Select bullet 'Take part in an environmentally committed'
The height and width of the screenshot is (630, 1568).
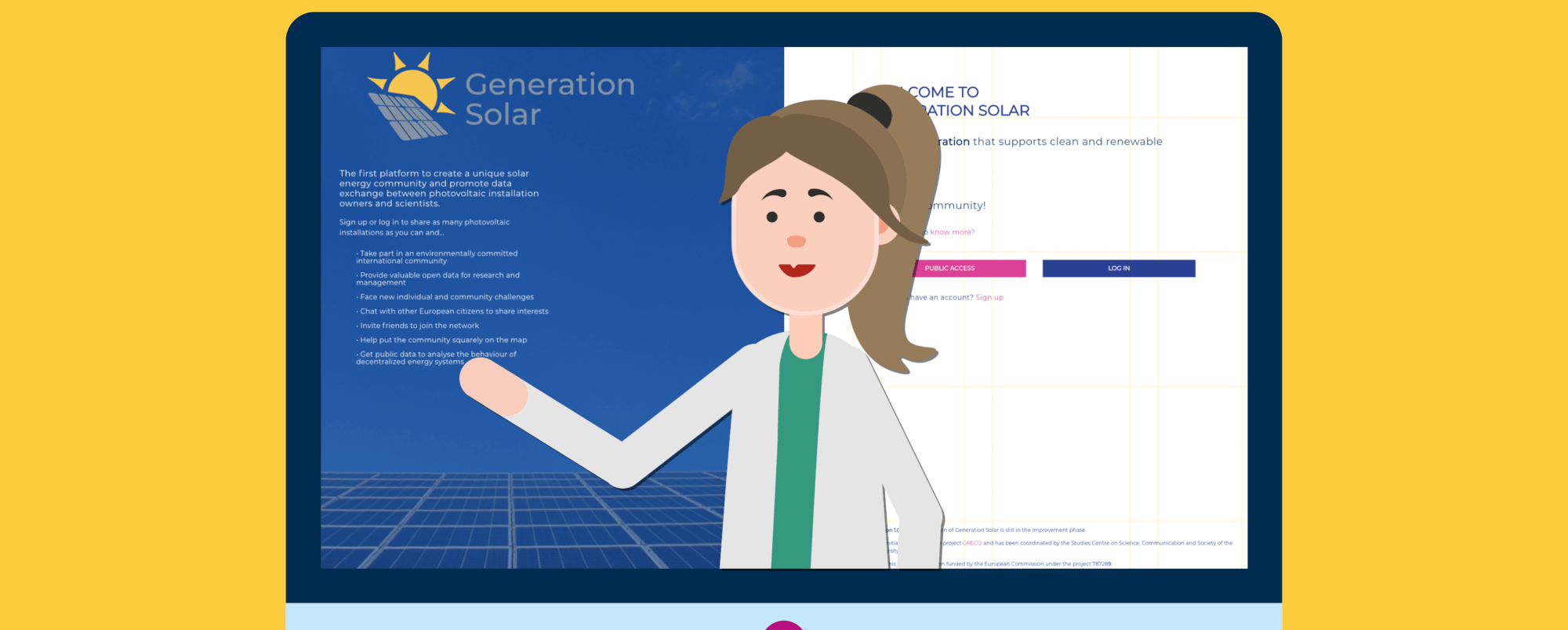437,257
